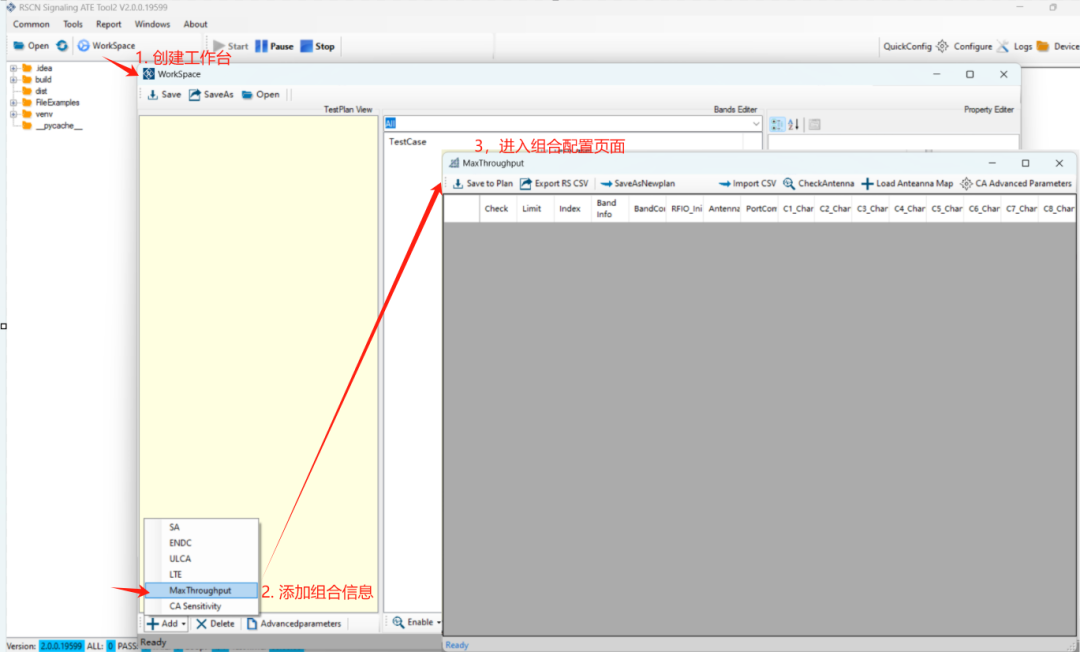Click the MaxThroughput window title icon
This screenshot has width=1080, height=652.
454,163
